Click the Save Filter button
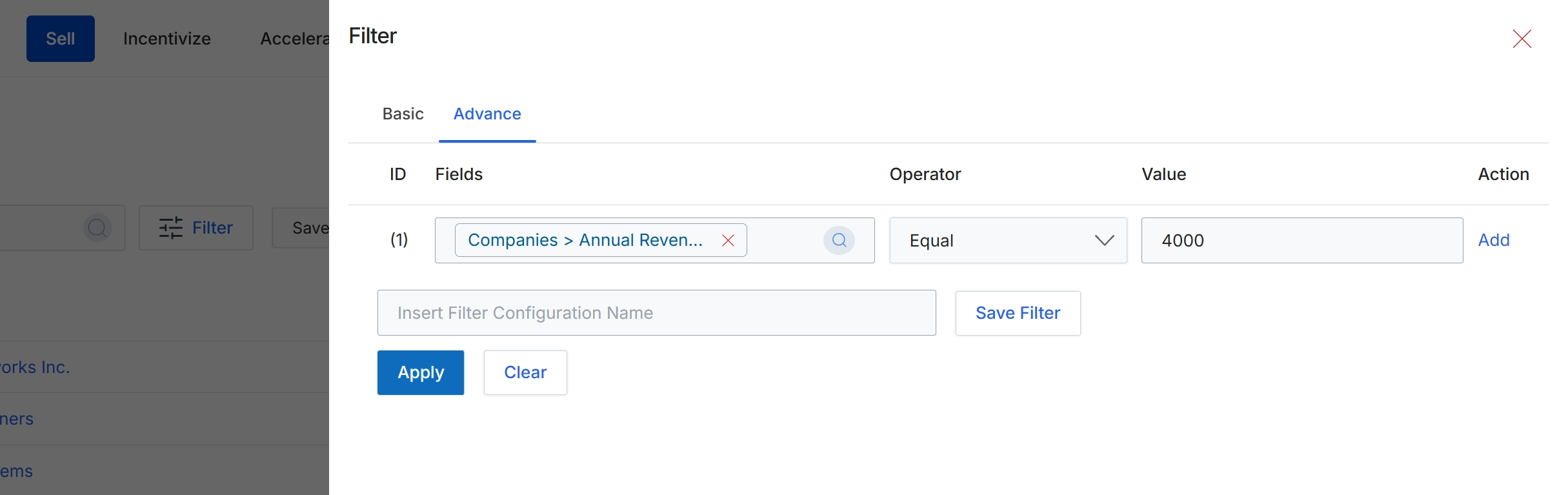Viewport: 1568px width, 495px height. coord(1018,313)
